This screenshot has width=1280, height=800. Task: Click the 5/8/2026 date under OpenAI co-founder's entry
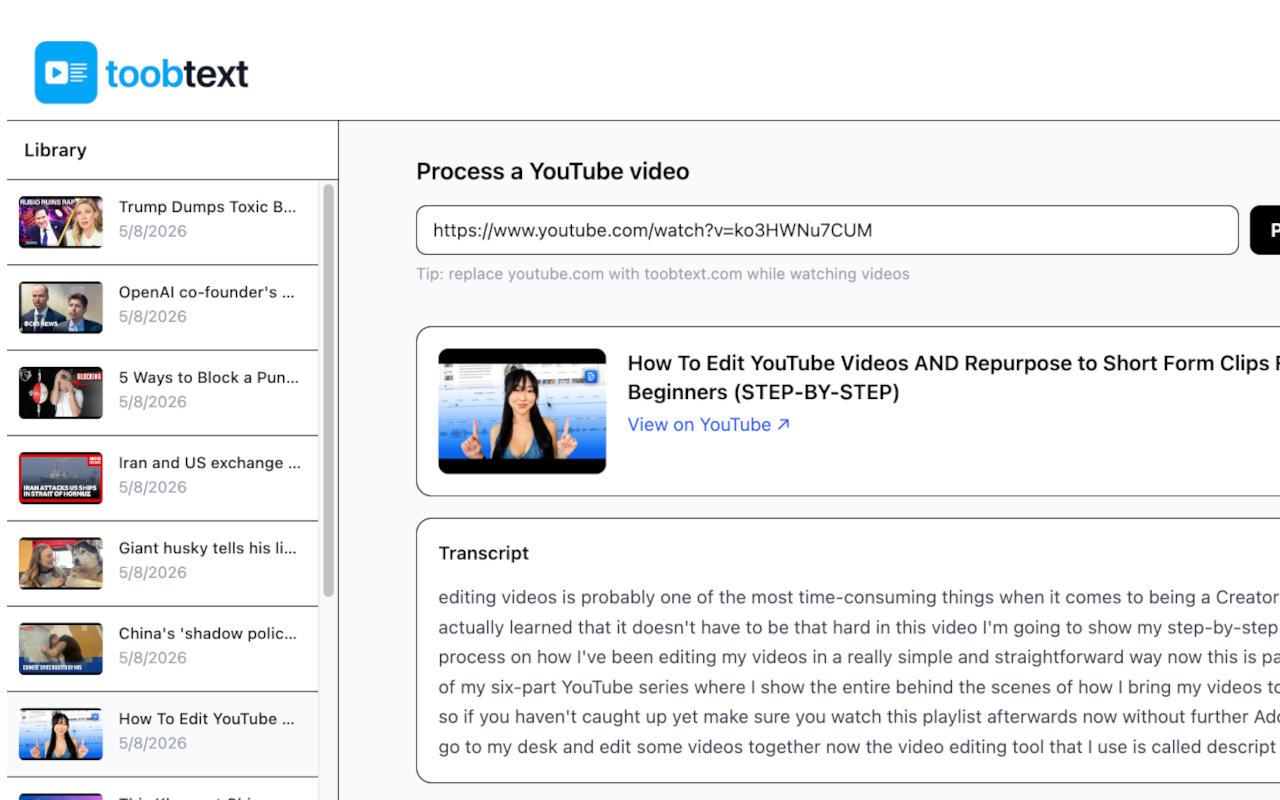tap(153, 317)
